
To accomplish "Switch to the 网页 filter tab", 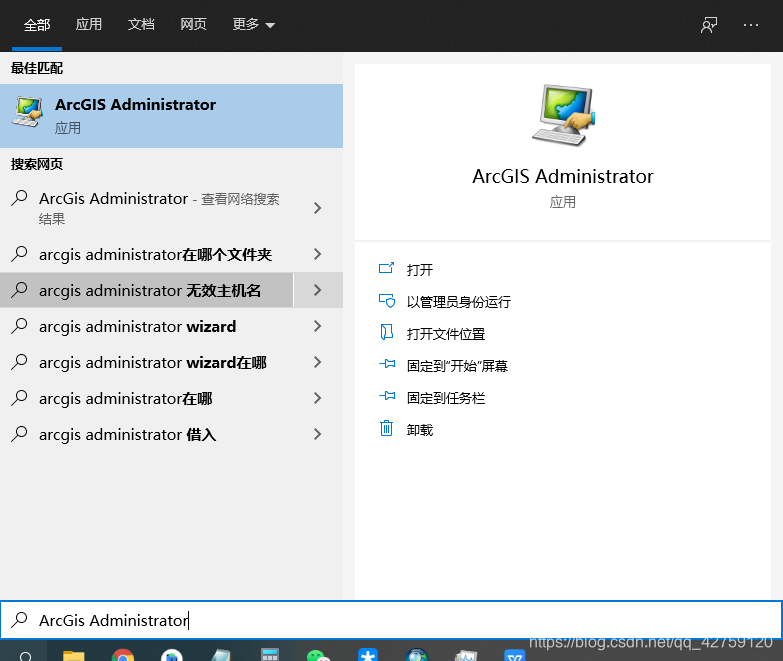I will pos(193,24).
